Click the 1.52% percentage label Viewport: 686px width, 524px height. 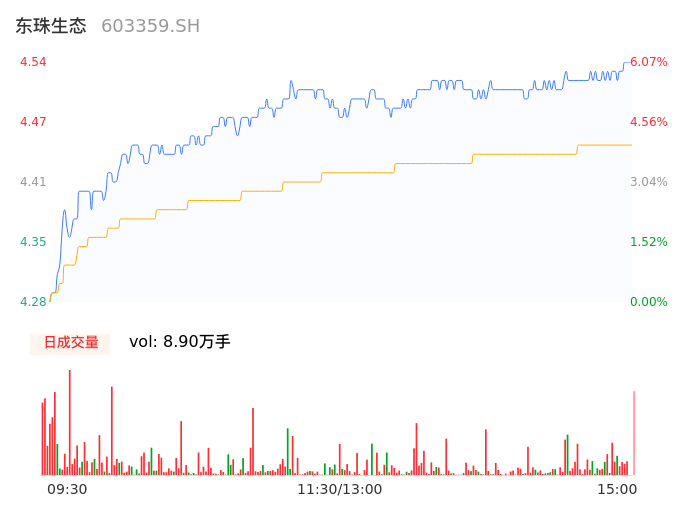648,242
